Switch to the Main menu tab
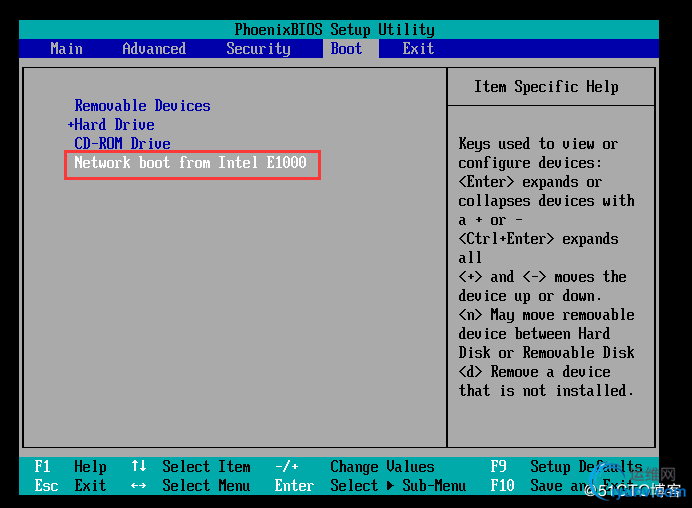 [66, 49]
